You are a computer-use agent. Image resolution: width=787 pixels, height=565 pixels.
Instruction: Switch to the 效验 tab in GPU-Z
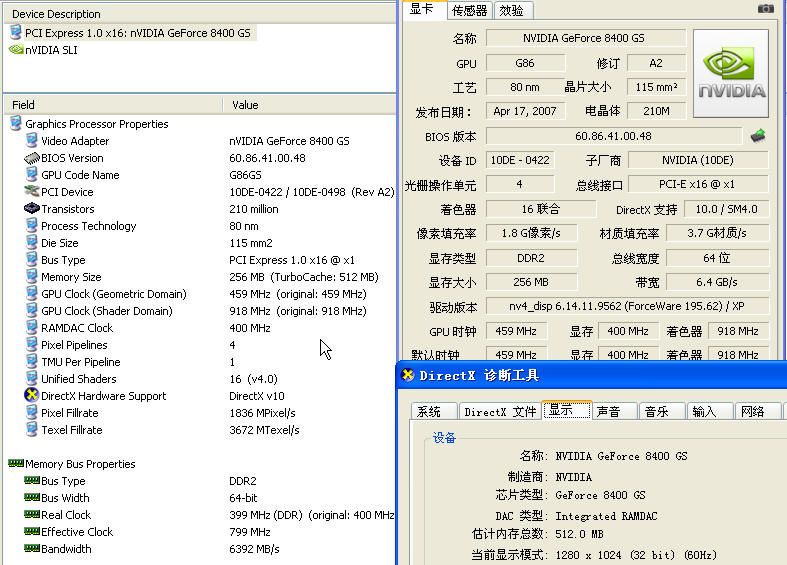click(x=512, y=11)
